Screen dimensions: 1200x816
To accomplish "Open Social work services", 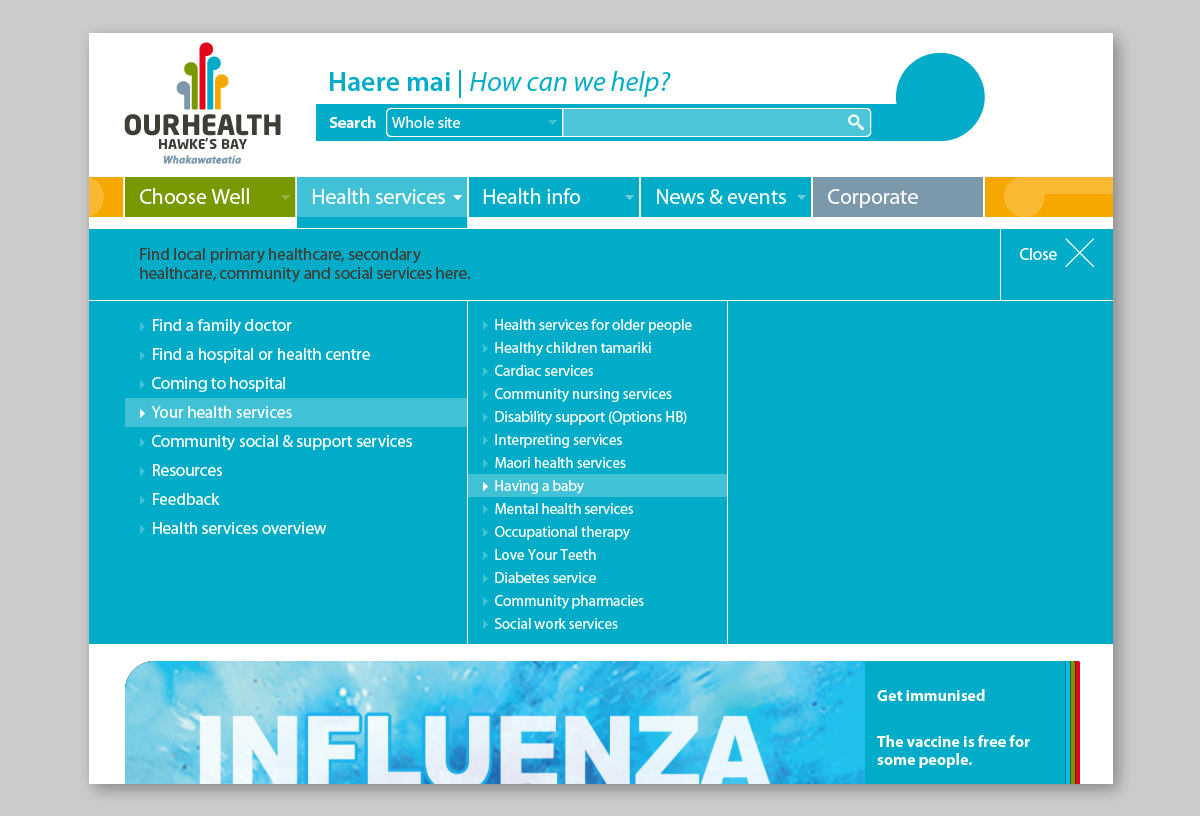I will coord(556,624).
